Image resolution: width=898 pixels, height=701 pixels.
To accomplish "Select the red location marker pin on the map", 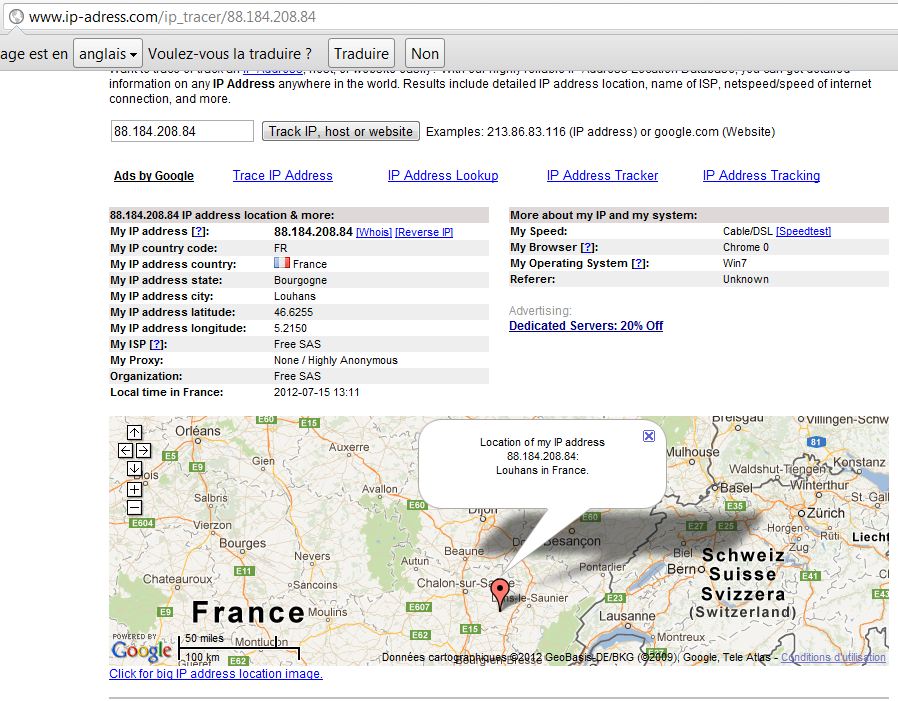I will pos(500,594).
